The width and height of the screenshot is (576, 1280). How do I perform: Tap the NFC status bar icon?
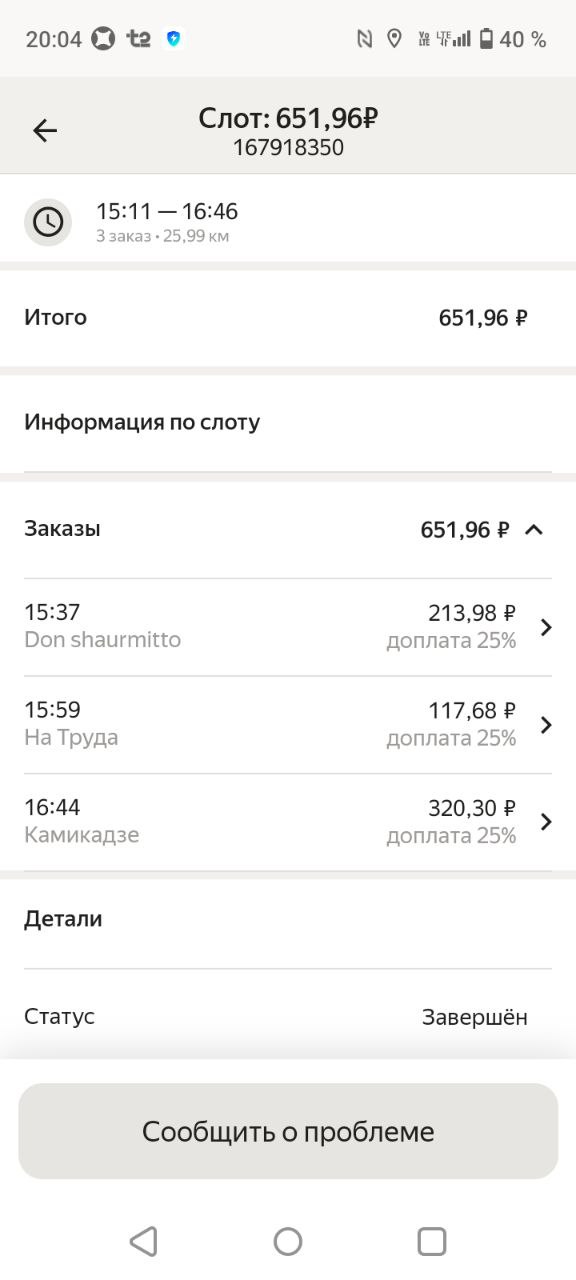click(x=365, y=39)
